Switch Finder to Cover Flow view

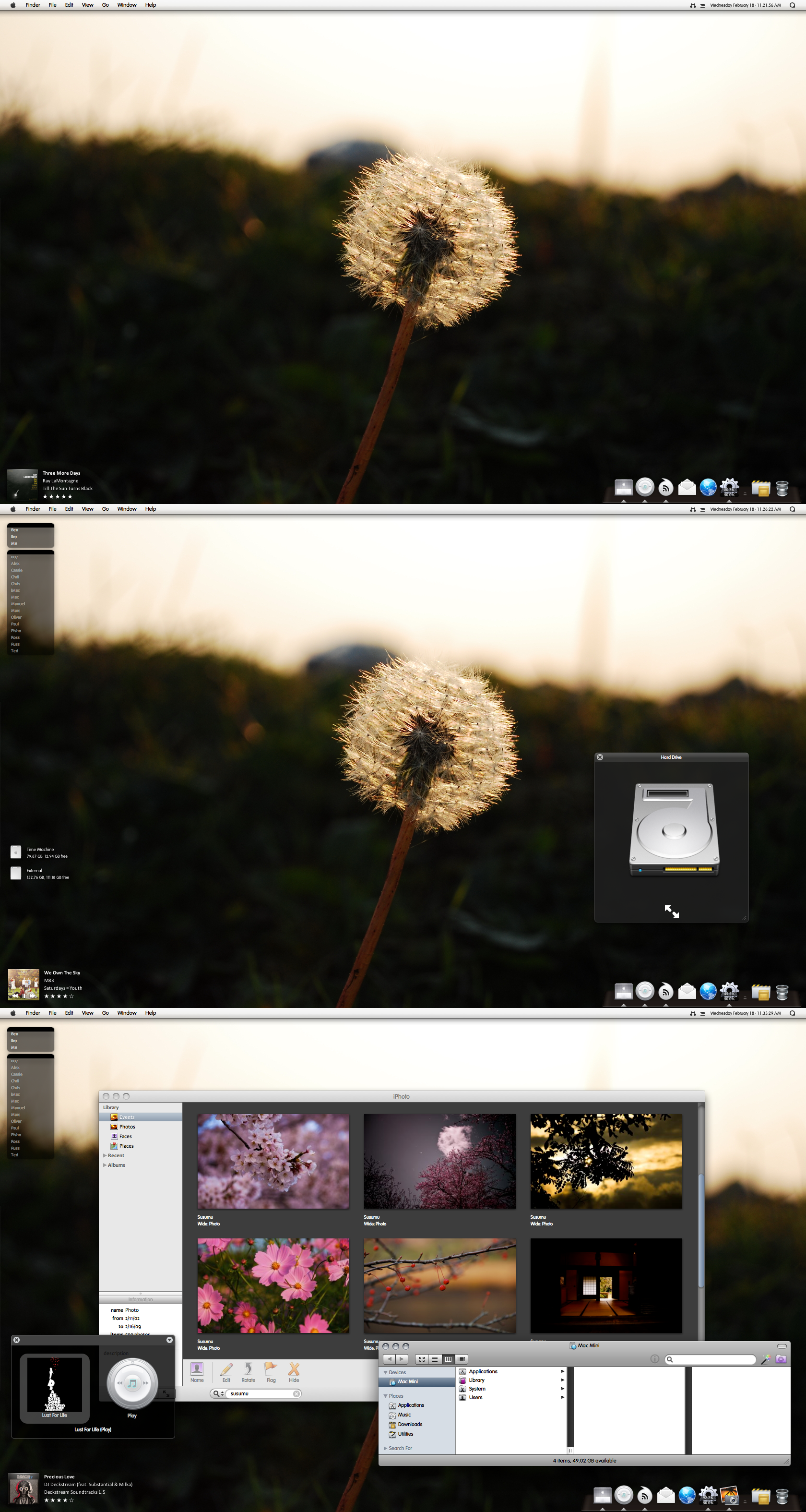click(462, 1359)
